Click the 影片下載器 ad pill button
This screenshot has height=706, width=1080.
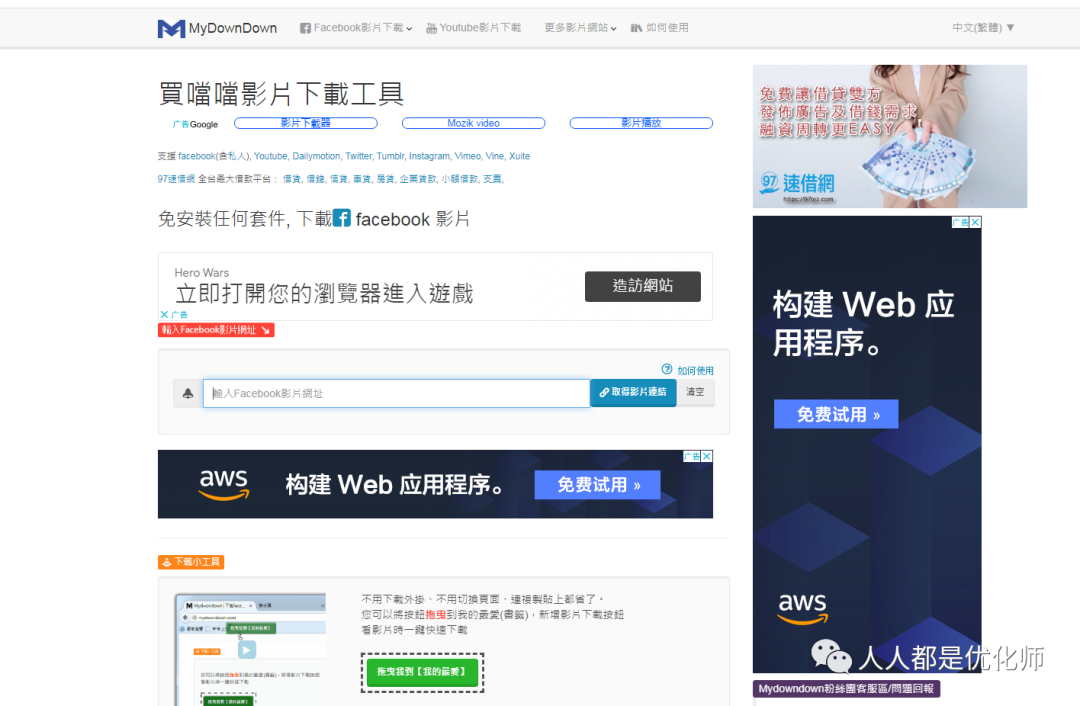[306, 123]
